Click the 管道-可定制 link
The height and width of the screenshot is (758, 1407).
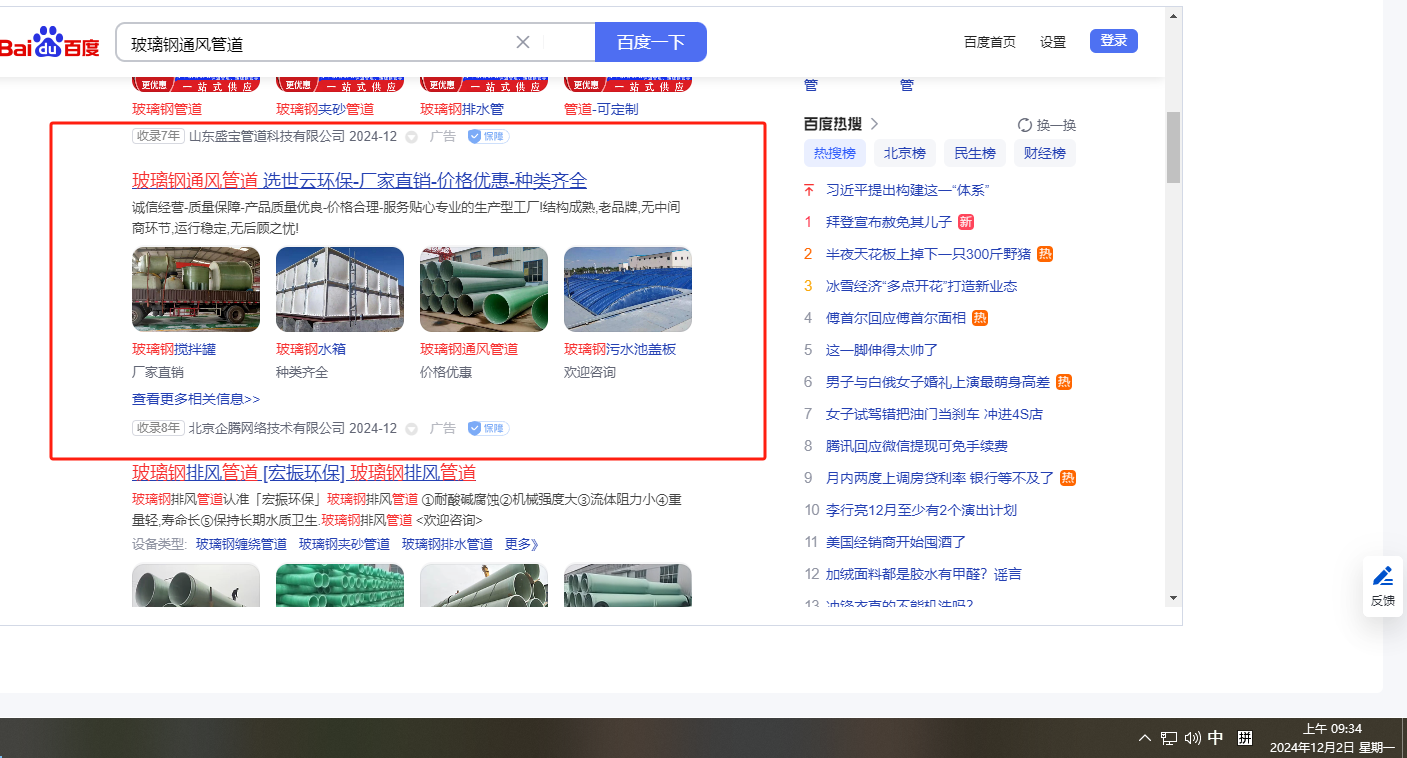(x=601, y=109)
